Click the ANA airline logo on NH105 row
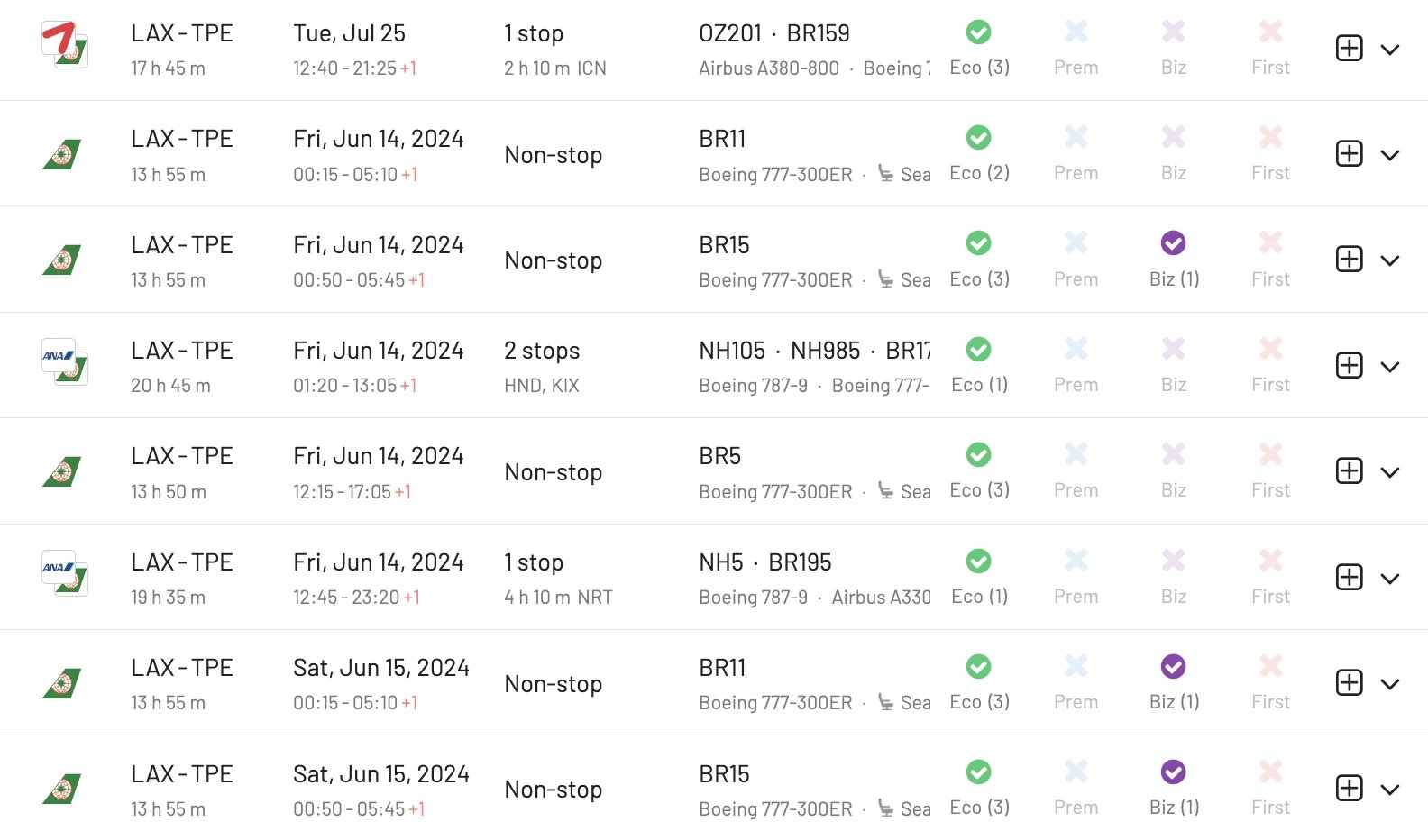The height and width of the screenshot is (840, 1428). [x=58, y=355]
